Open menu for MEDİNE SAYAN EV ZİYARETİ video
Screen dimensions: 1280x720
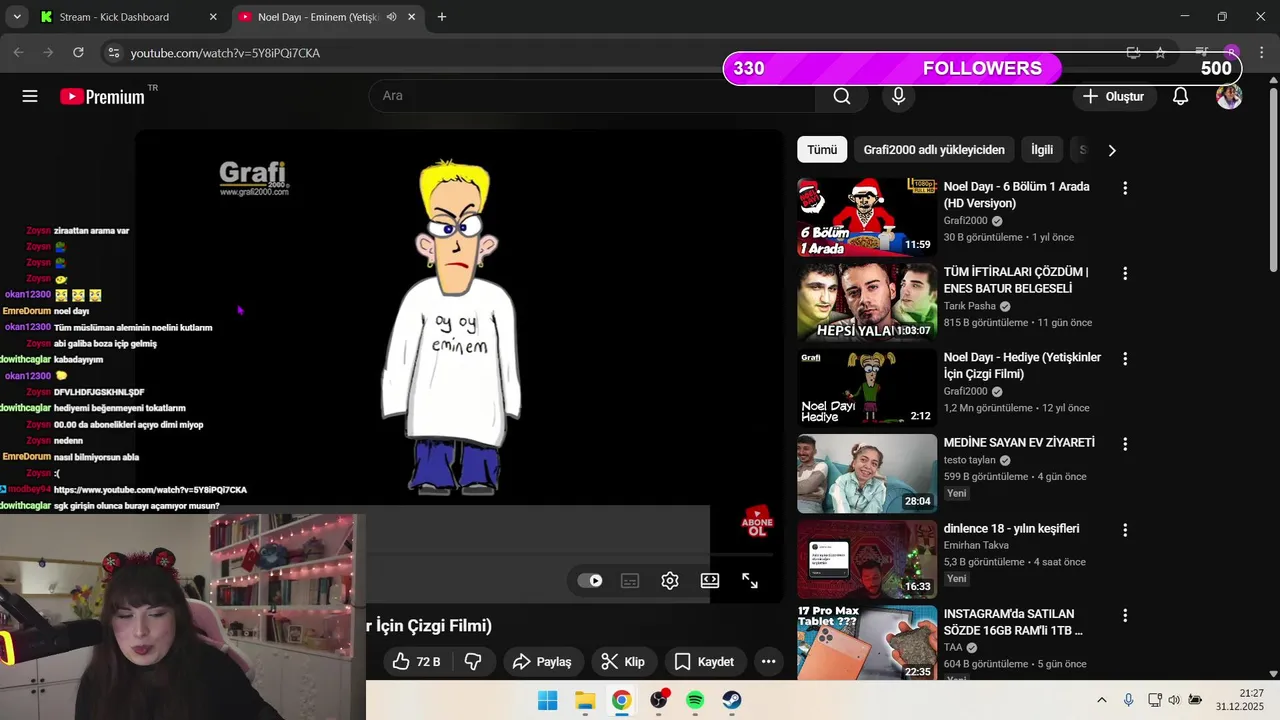[x=1125, y=444]
